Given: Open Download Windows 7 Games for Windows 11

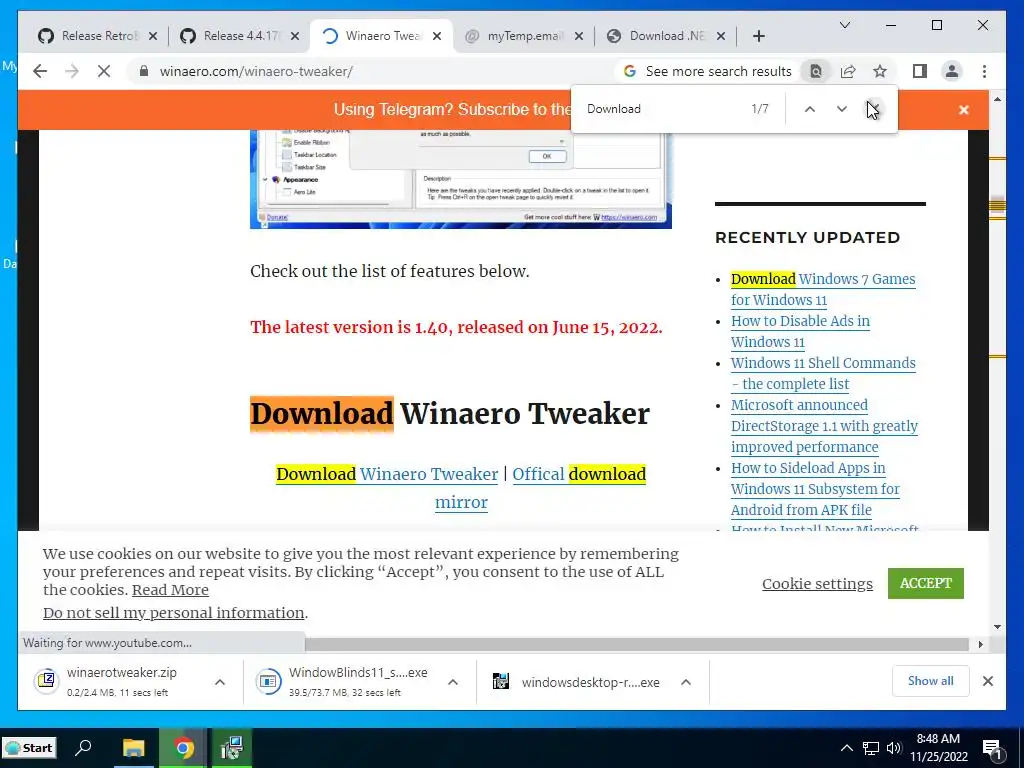Looking at the screenshot, I should coord(823,289).
